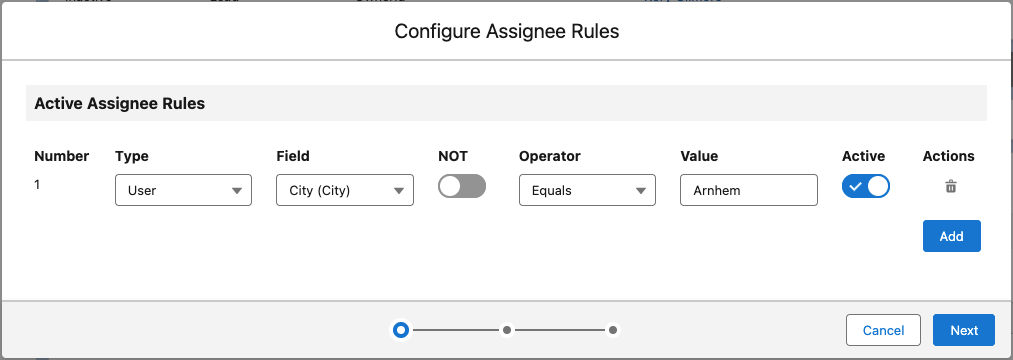Open the Operator dropdown showing Equals
Viewport: 1013px width, 360px height.
[587, 190]
